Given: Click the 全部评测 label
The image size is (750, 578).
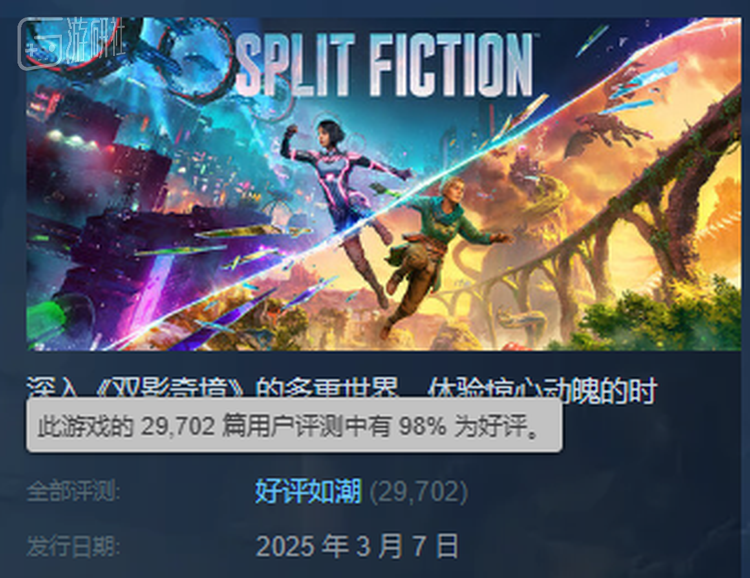Looking at the screenshot, I should point(73,491).
